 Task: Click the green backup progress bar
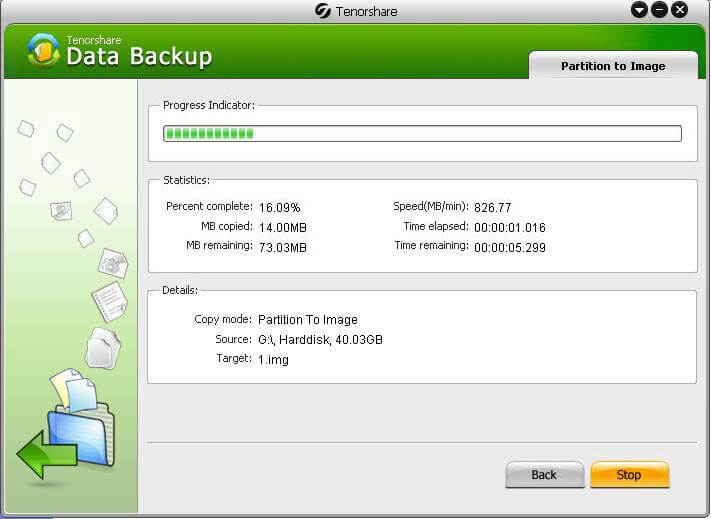click(422, 134)
